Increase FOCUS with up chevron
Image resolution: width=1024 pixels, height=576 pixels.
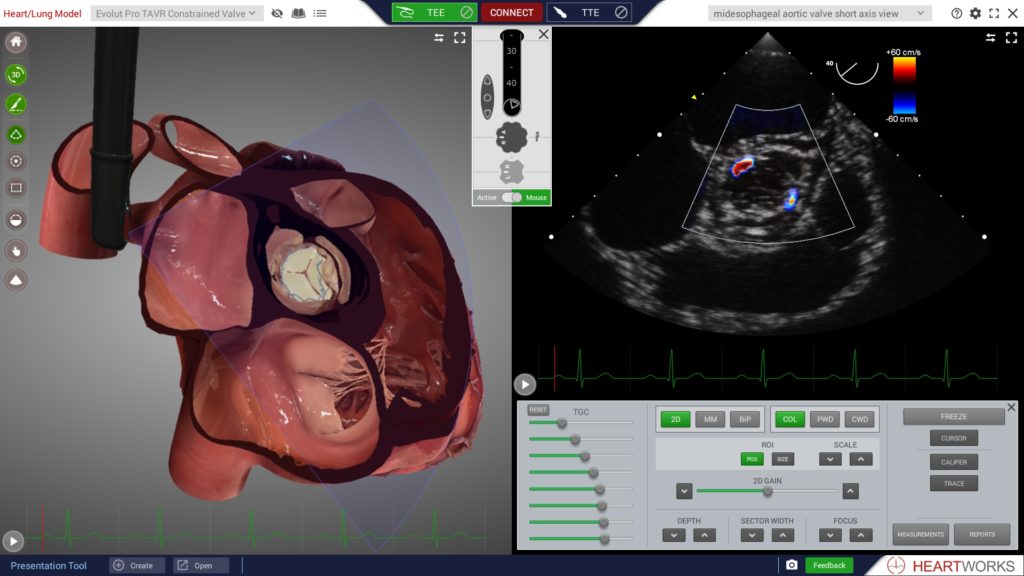pyautogui.click(x=861, y=536)
